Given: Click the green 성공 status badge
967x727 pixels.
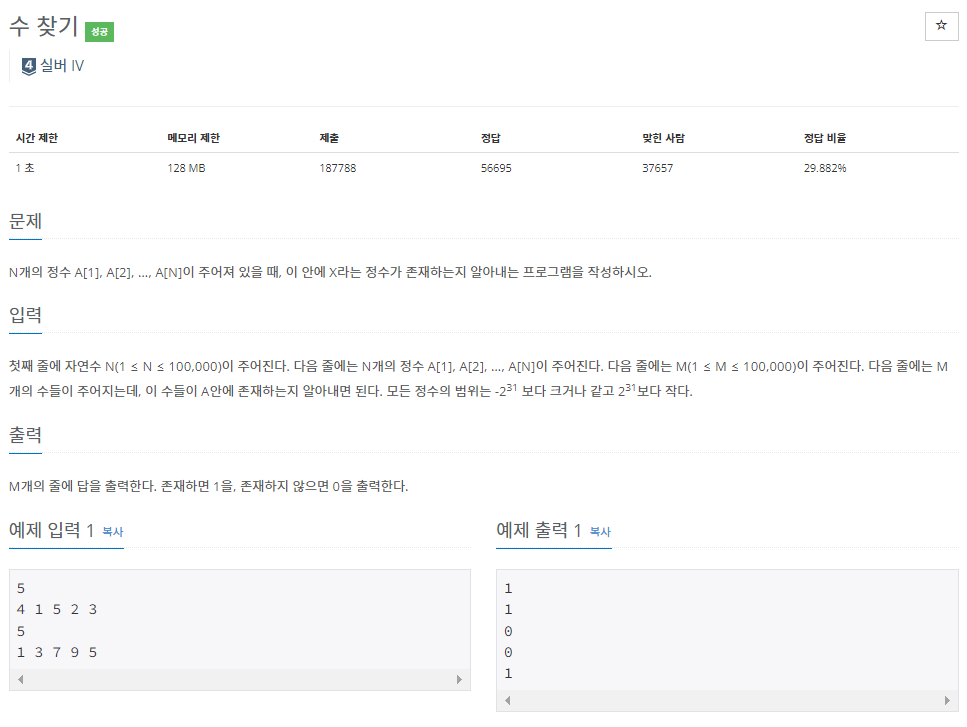Looking at the screenshot, I should (x=99, y=31).
